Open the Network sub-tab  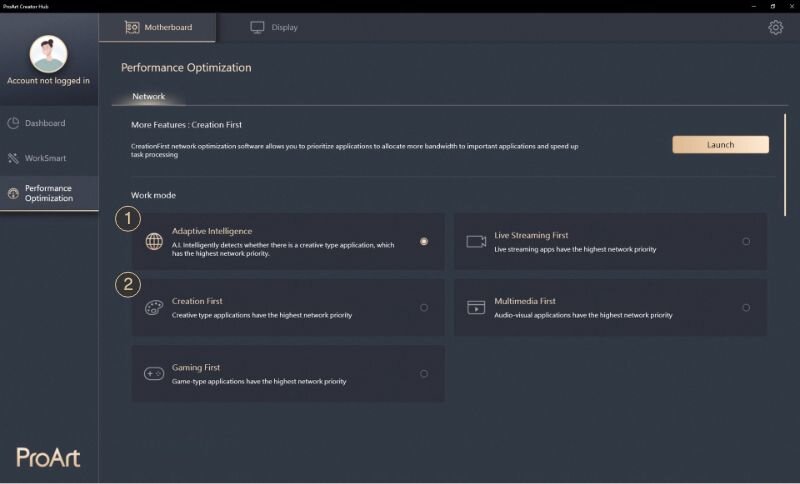tap(148, 96)
